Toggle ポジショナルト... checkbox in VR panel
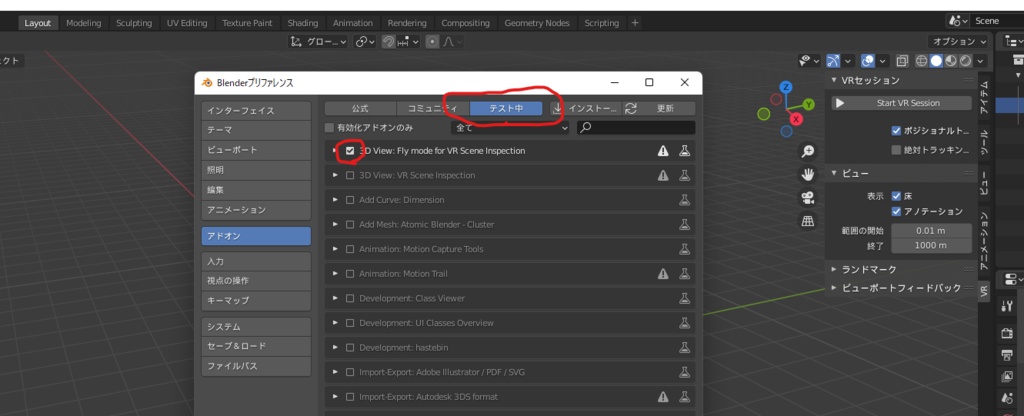 [x=896, y=130]
